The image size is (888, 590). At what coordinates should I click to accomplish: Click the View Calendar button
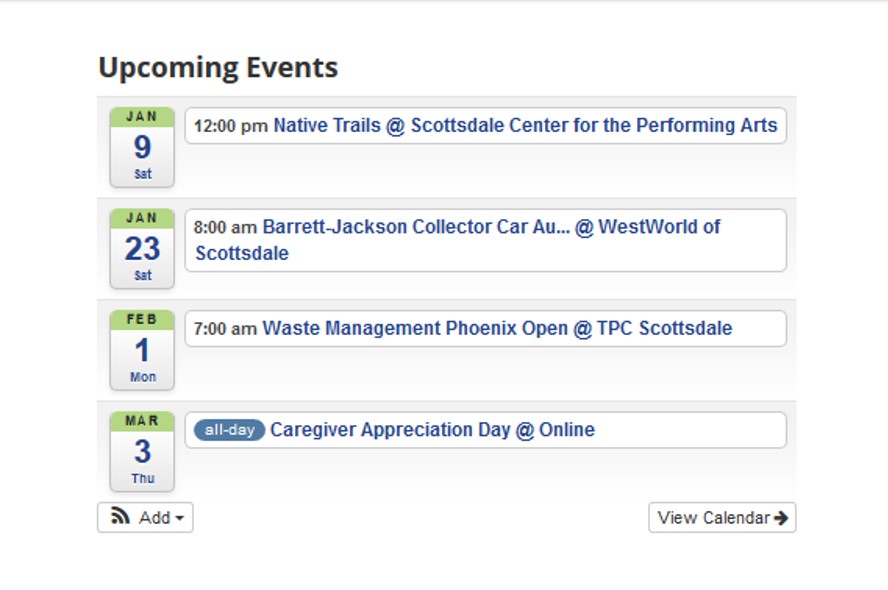pos(722,518)
